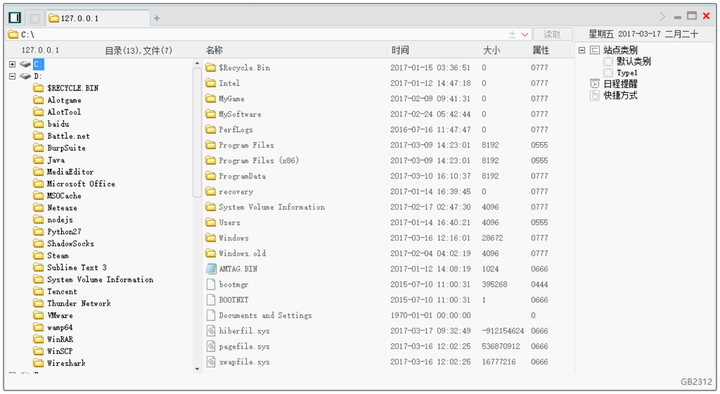Click the Windows.old folder icon
720x394 pixels.
pos(211,253)
